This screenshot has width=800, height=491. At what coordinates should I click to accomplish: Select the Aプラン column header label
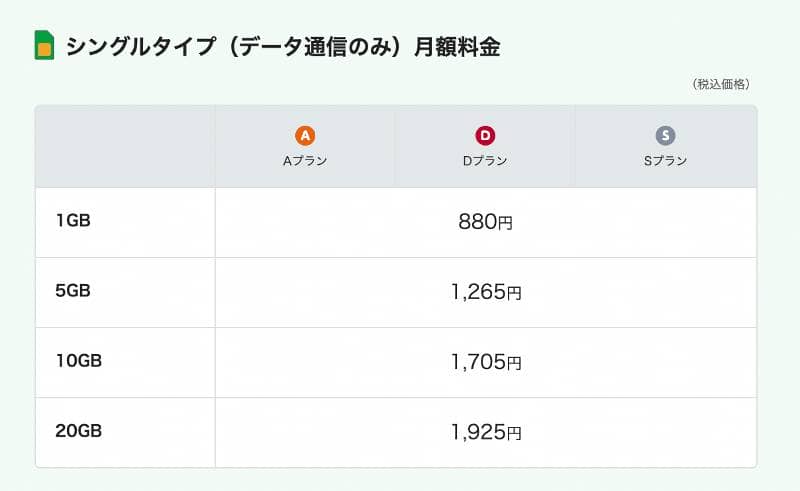click(305, 161)
